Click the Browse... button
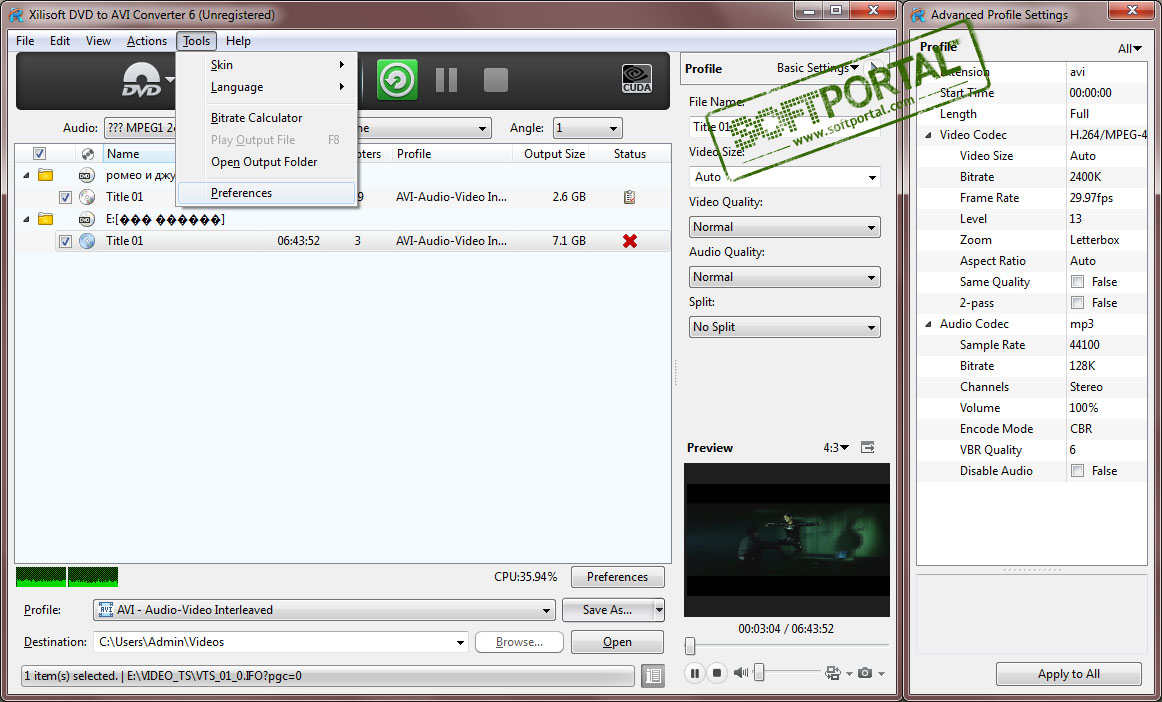 click(519, 642)
